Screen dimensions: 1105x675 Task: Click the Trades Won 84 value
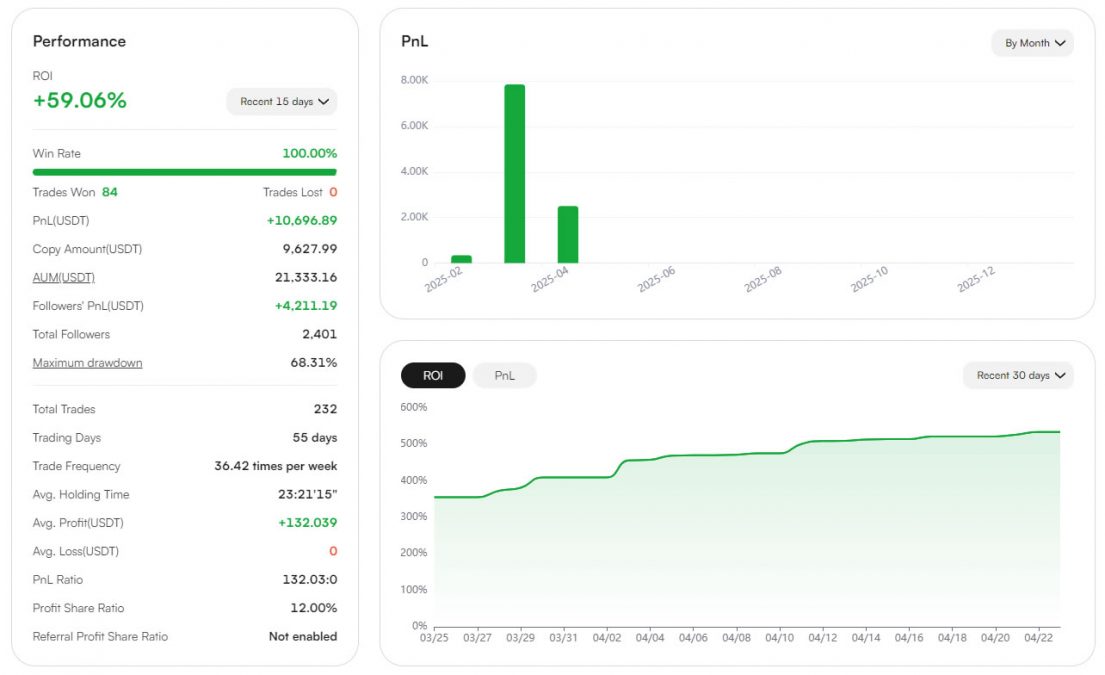110,192
